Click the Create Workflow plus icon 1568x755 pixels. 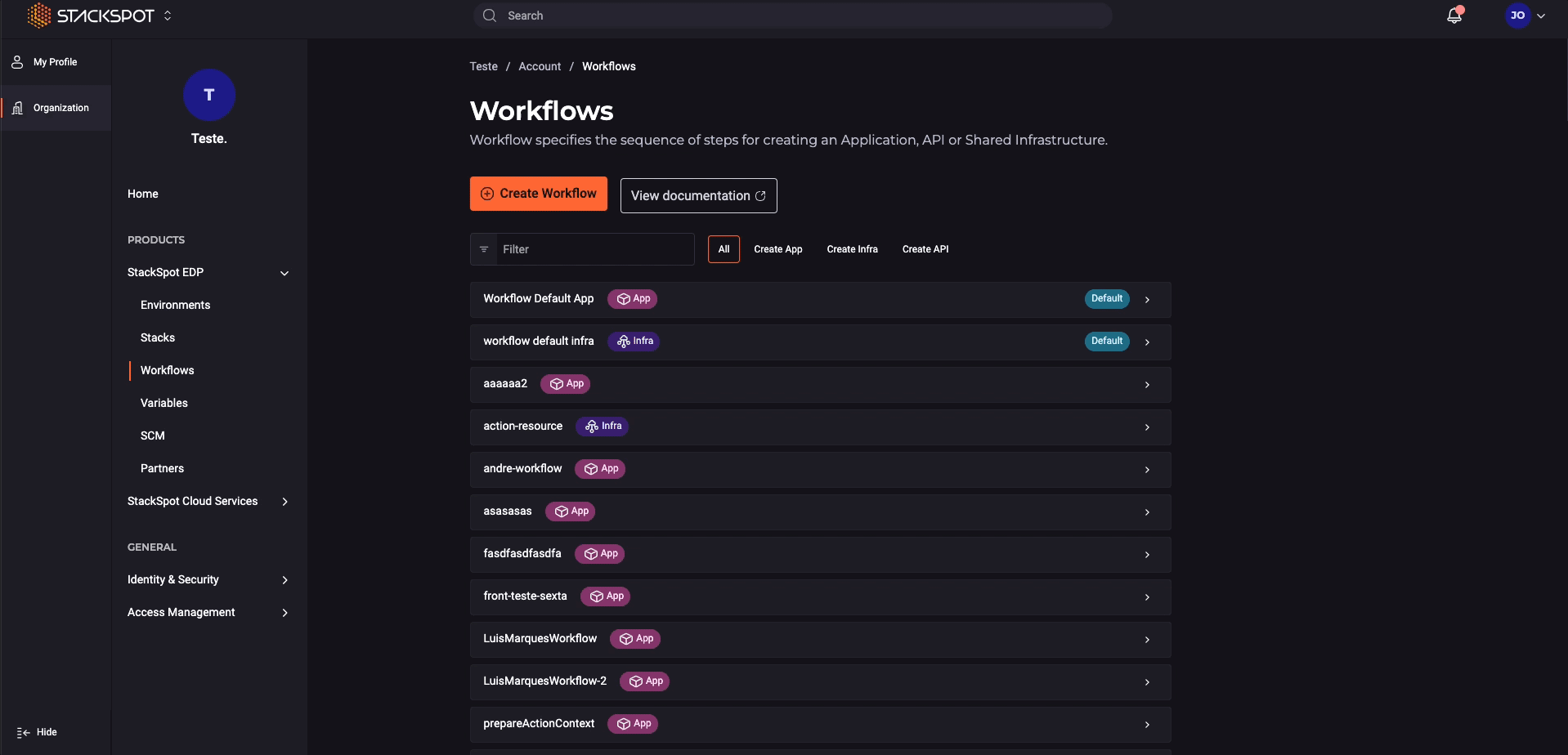click(487, 193)
